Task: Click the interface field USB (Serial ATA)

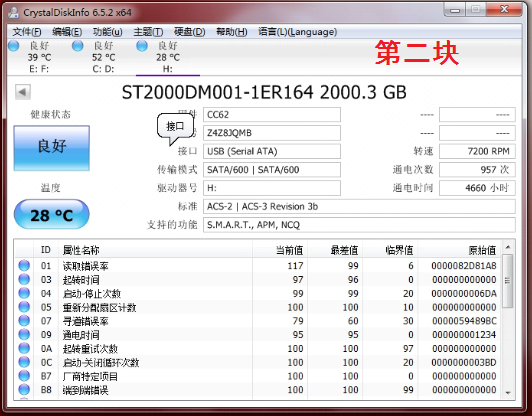Action: 272,151
